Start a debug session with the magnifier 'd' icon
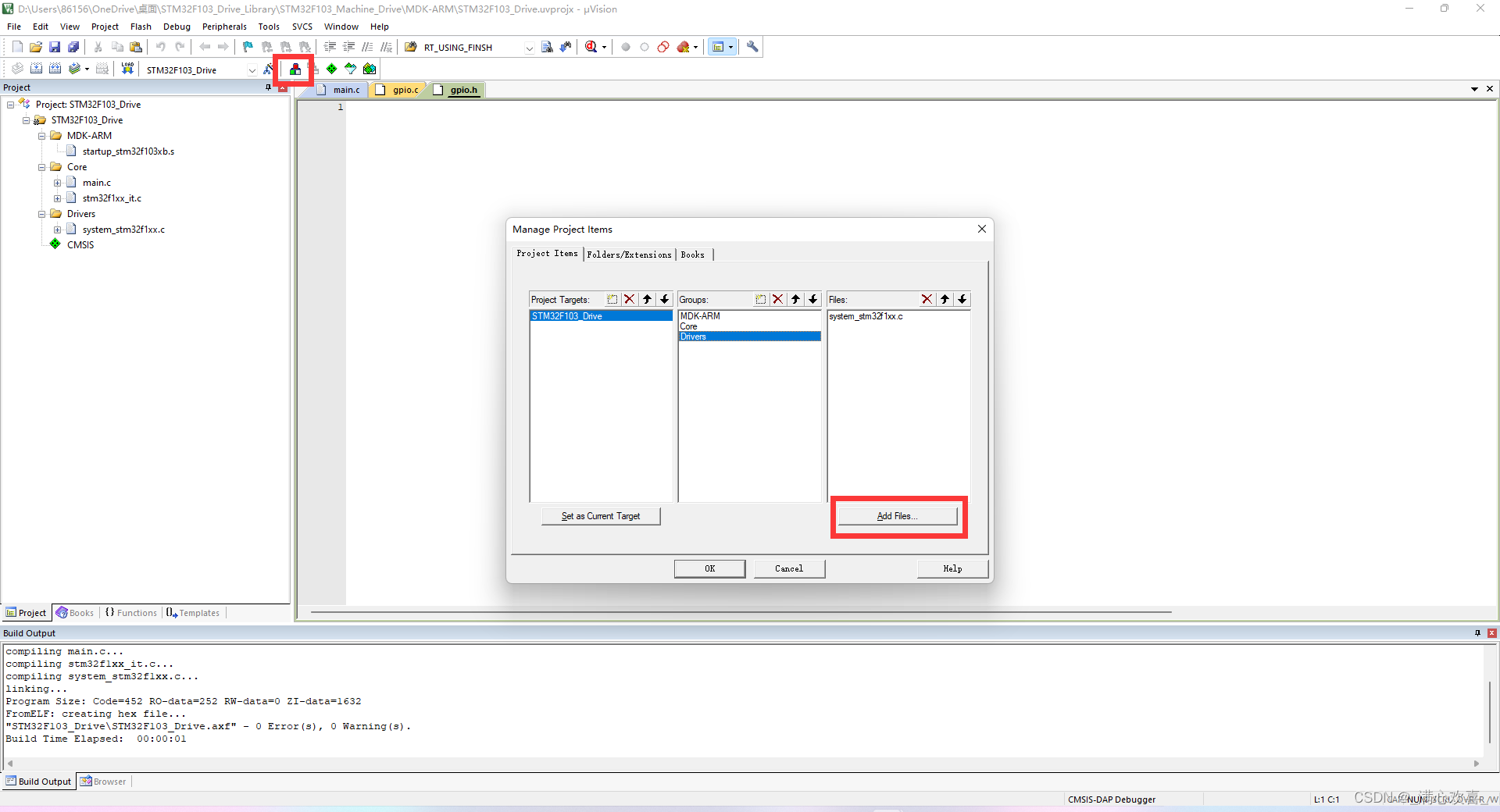Viewport: 1500px width, 812px height. [591, 47]
